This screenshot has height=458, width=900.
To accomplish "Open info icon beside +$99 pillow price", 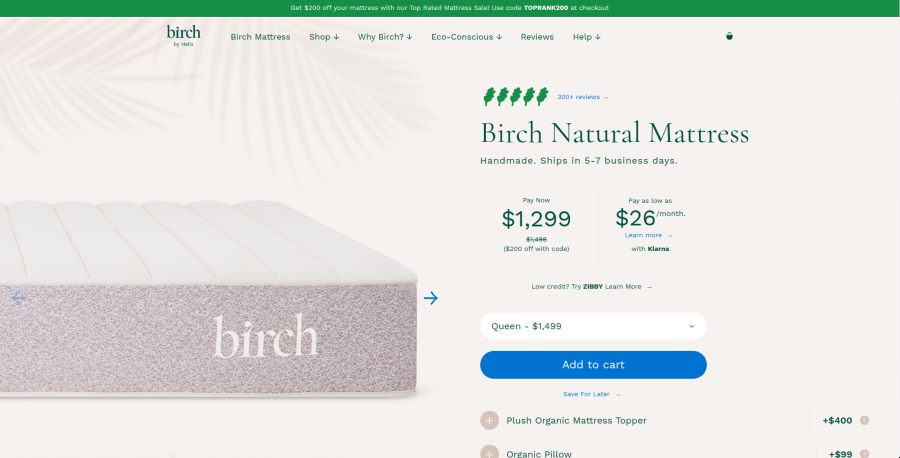I will click(864, 454).
